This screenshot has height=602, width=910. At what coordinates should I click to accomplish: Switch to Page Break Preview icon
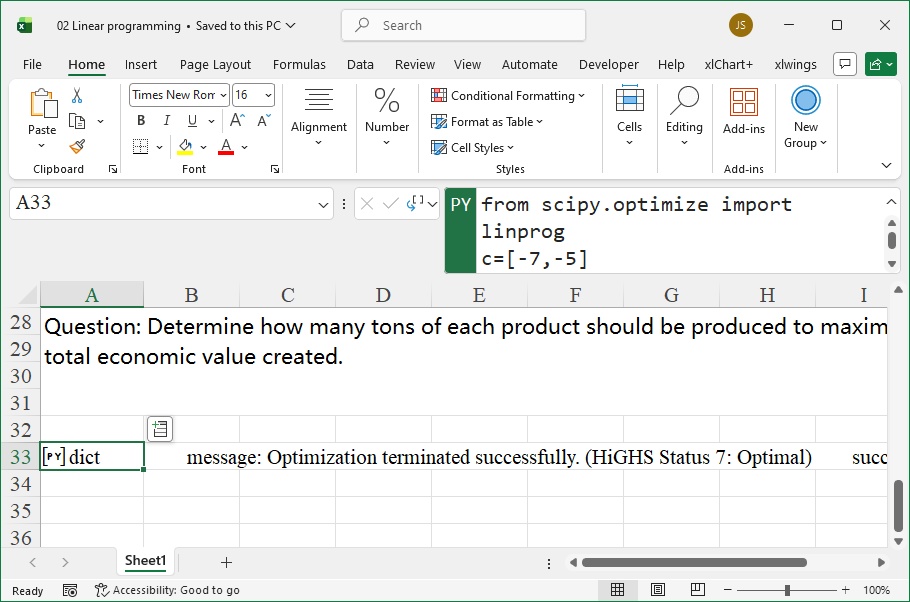(698, 590)
